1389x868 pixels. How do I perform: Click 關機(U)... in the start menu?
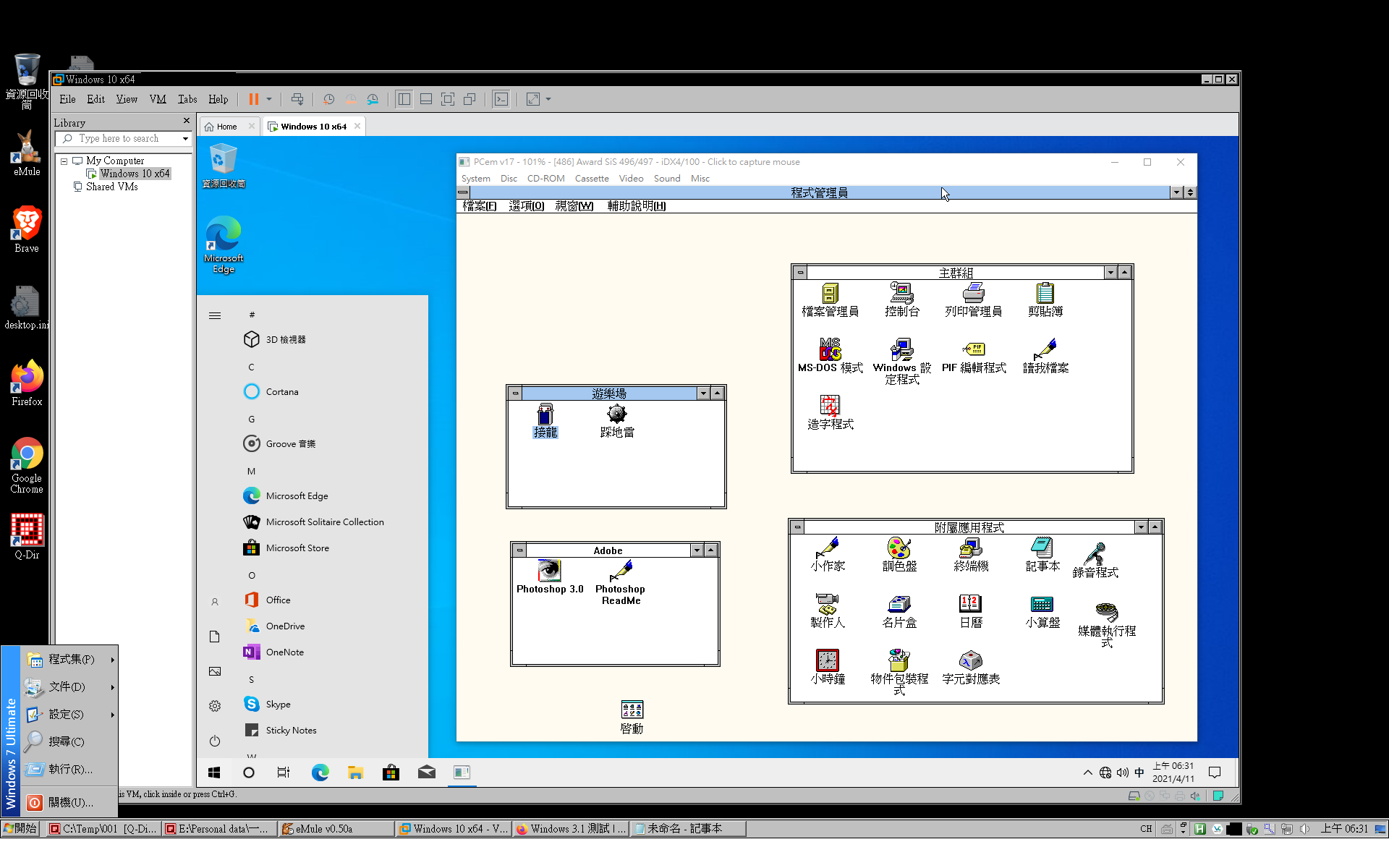click(x=70, y=802)
